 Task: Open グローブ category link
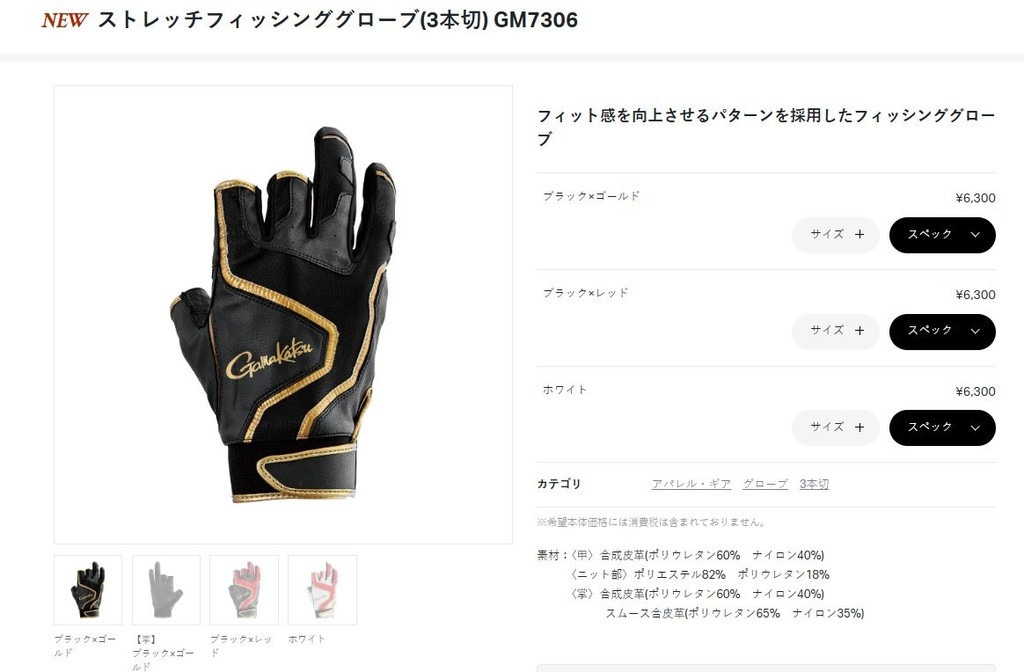pyautogui.click(x=765, y=484)
